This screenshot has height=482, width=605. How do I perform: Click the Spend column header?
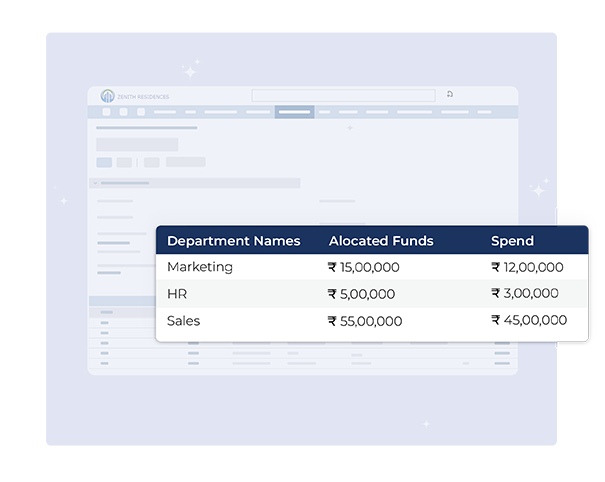click(x=512, y=241)
